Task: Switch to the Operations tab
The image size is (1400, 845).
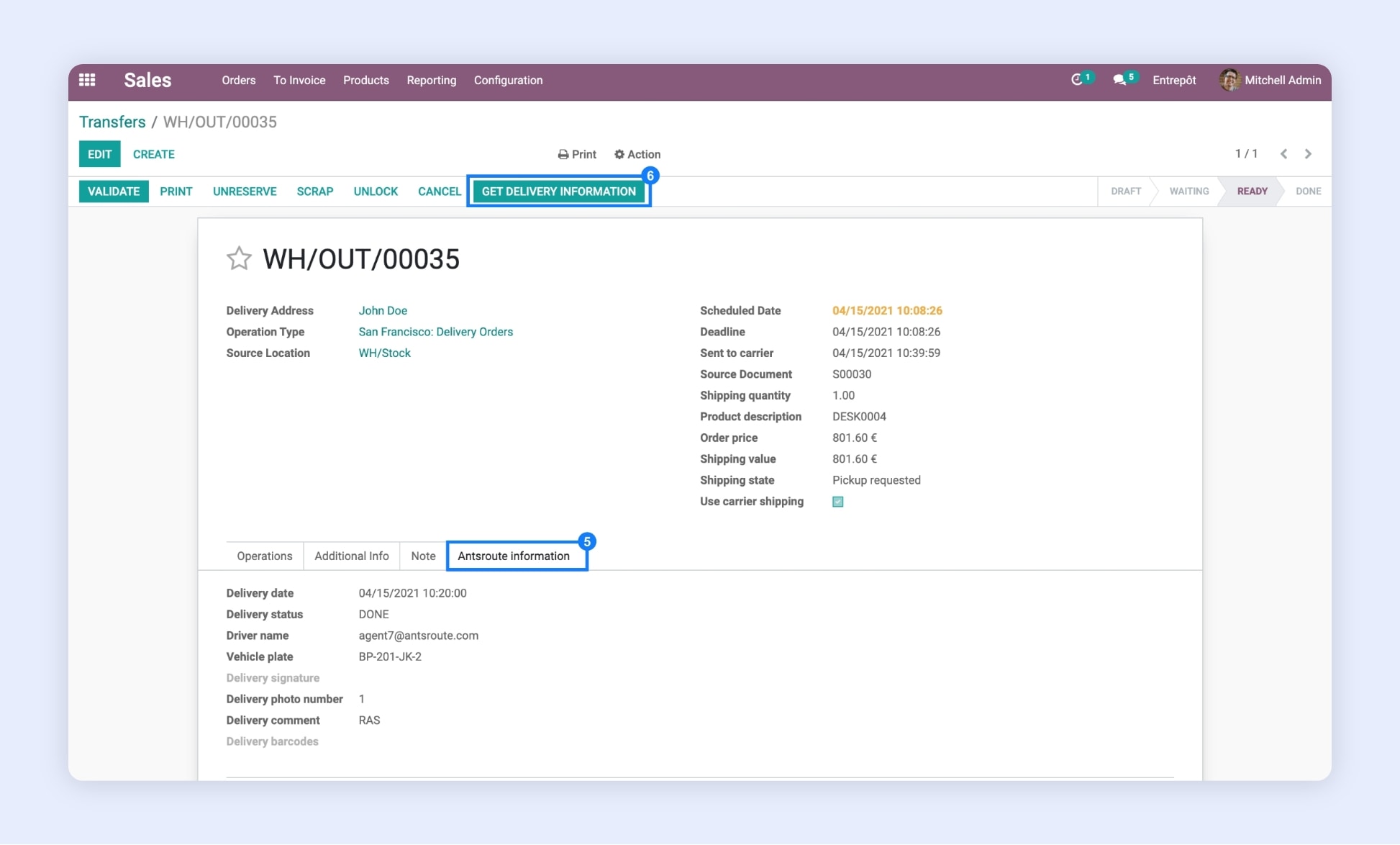Action: point(265,556)
